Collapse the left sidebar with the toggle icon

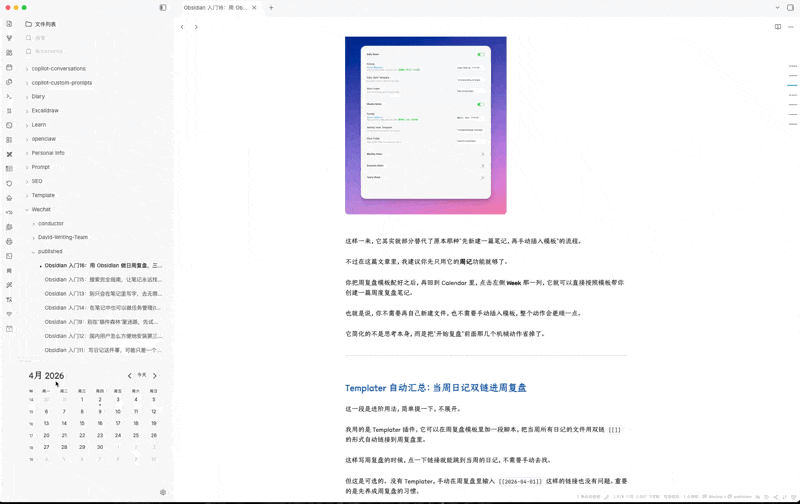tap(163, 8)
